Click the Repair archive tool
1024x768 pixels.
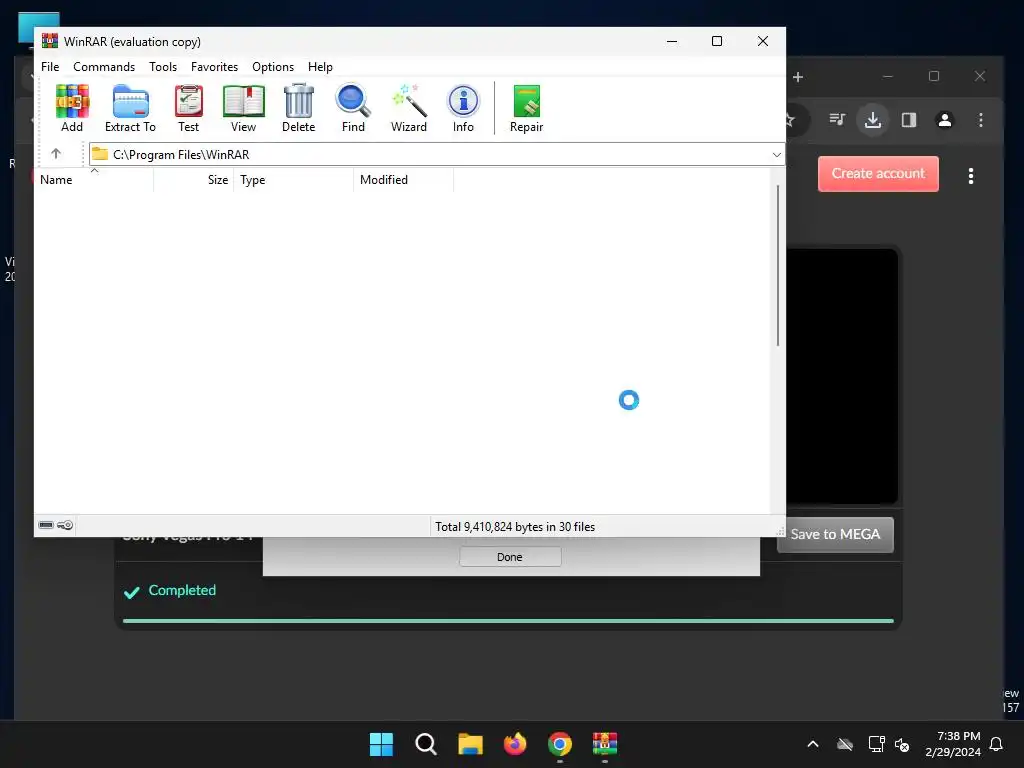pyautogui.click(x=526, y=108)
